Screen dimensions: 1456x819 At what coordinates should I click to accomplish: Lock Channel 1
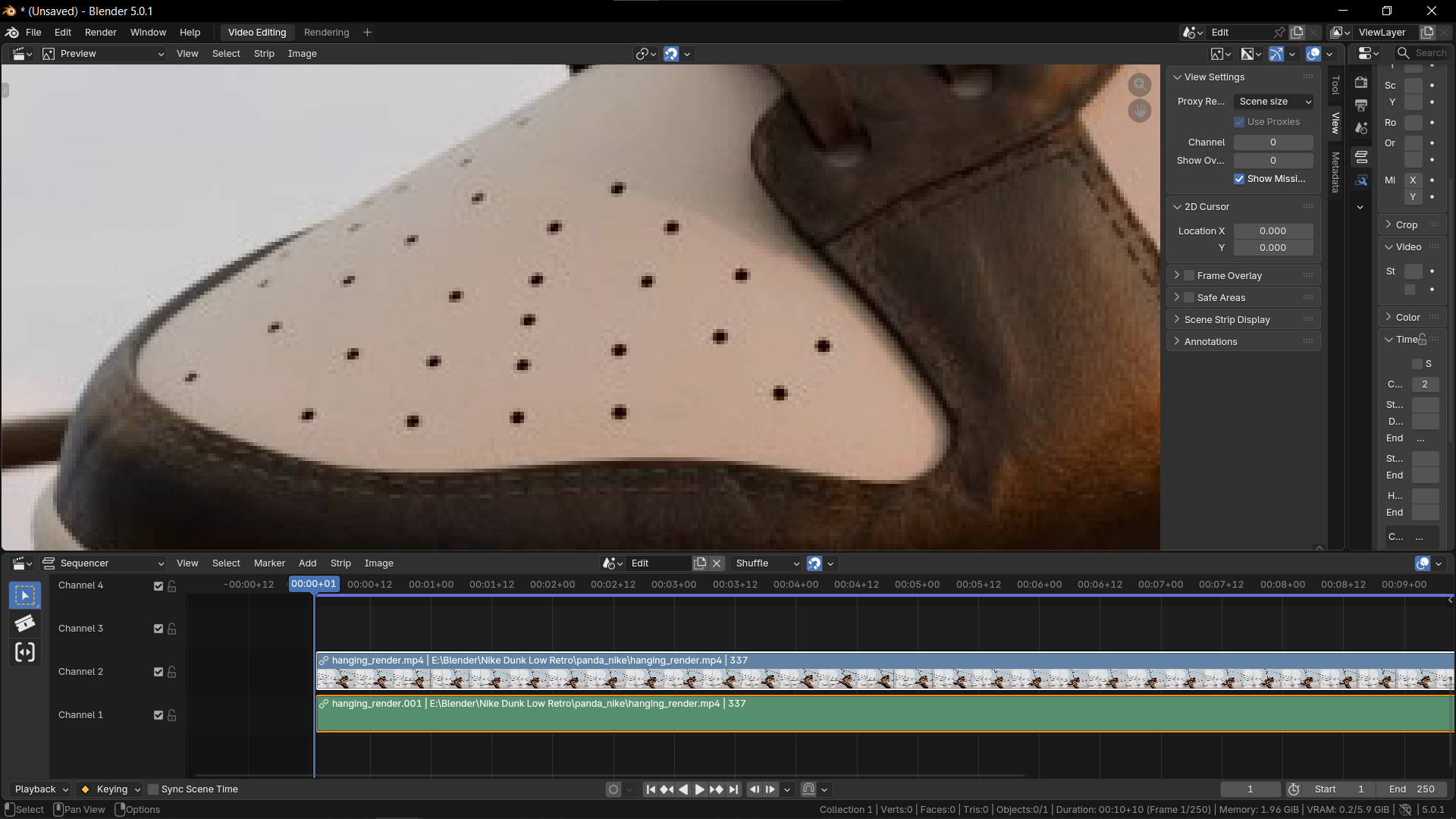pyautogui.click(x=172, y=715)
